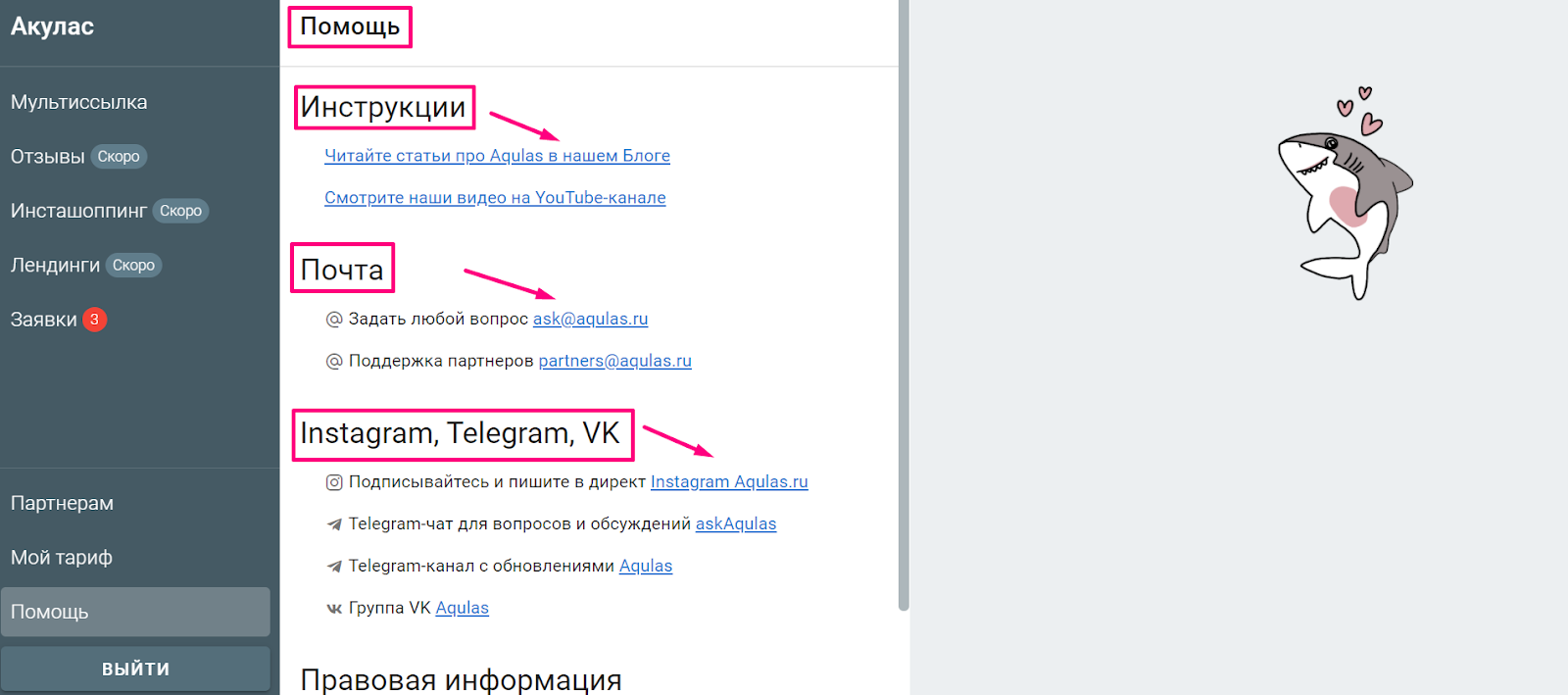The image size is (1568, 695).
Task: Click the @ icon beside Задать любой вопрос
Action: (x=334, y=320)
